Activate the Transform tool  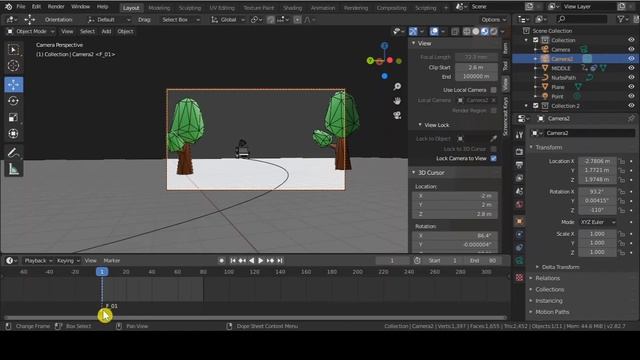point(13,134)
